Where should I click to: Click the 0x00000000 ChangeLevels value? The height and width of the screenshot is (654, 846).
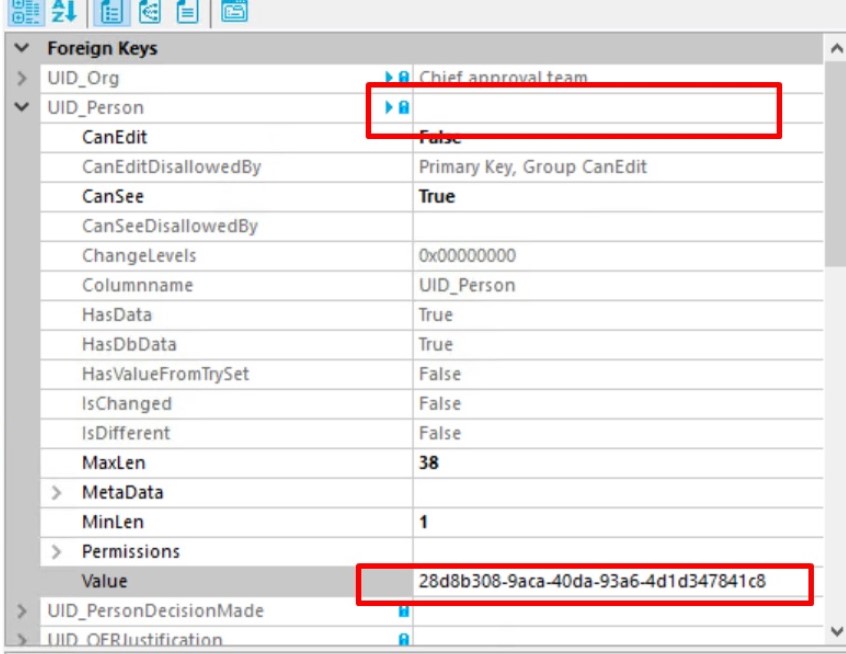click(x=467, y=256)
